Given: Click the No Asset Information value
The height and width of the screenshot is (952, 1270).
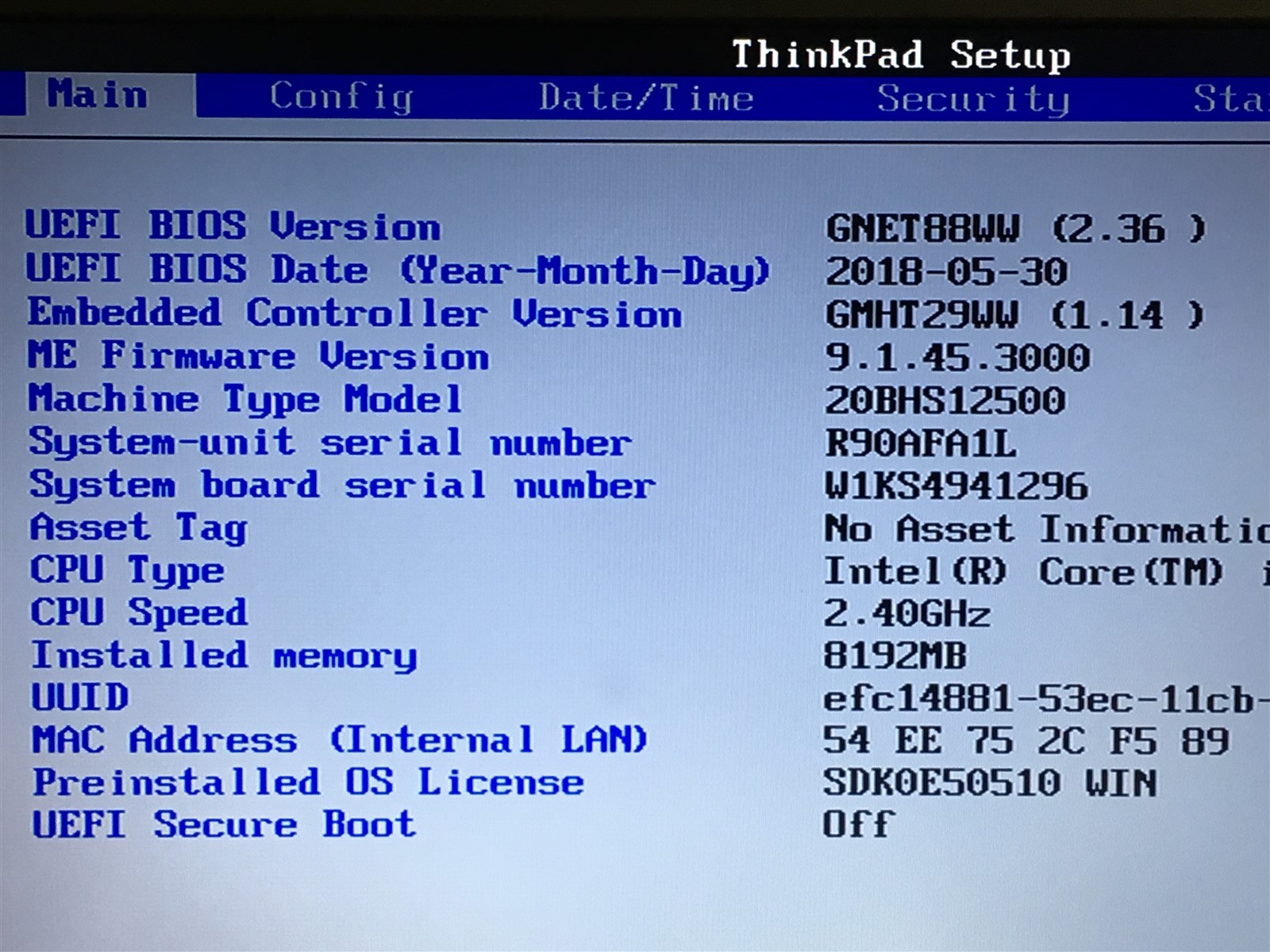Looking at the screenshot, I should [x=1046, y=529].
